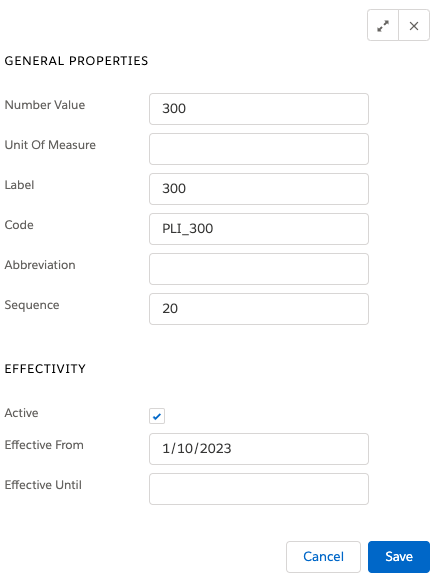The image size is (436, 578).
Task: Focus the empty Abbreviation input
Action: (259, 269)
